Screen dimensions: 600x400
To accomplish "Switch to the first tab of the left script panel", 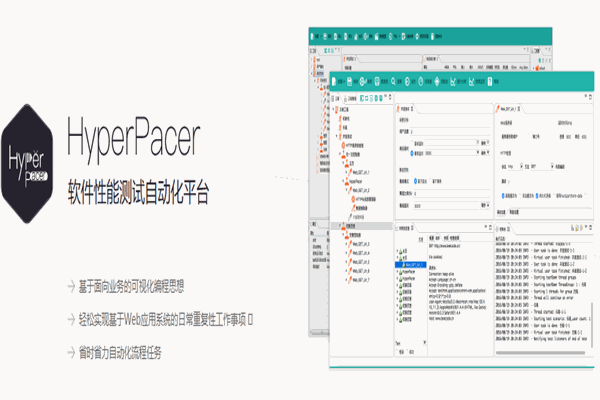I will point(336,99).
